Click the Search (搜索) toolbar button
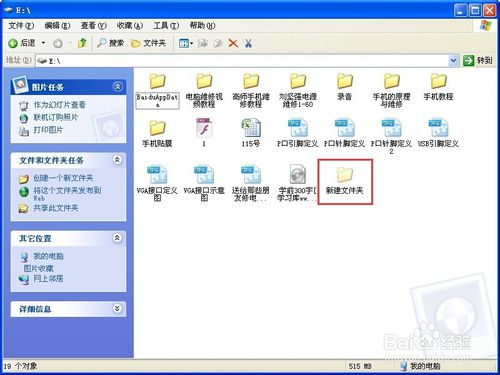Viewport: 500px width, 375px height. 110,43
